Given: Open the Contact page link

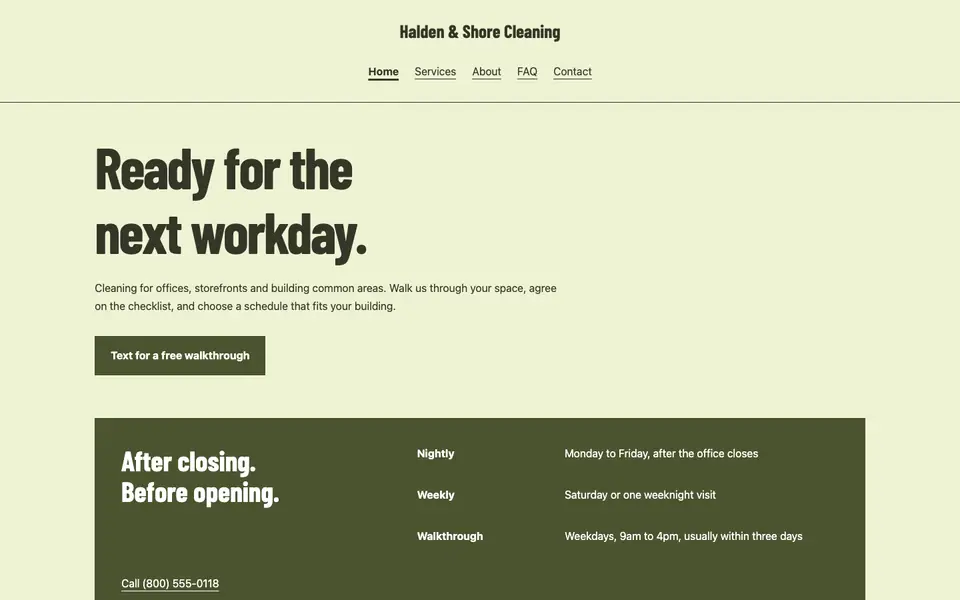Looking at the screenshot, I should [x=572, y=72].
